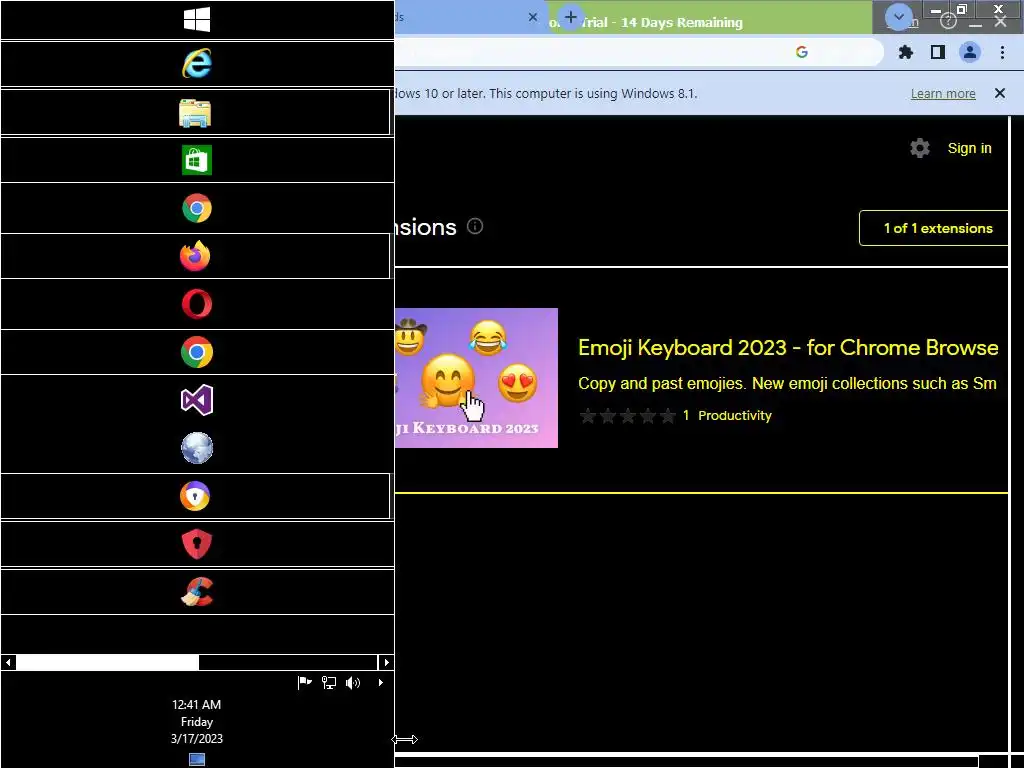Open the Productivity category link
This screenshot has height=768, width=1024.
pyautogui.click(x=735, y=416)
